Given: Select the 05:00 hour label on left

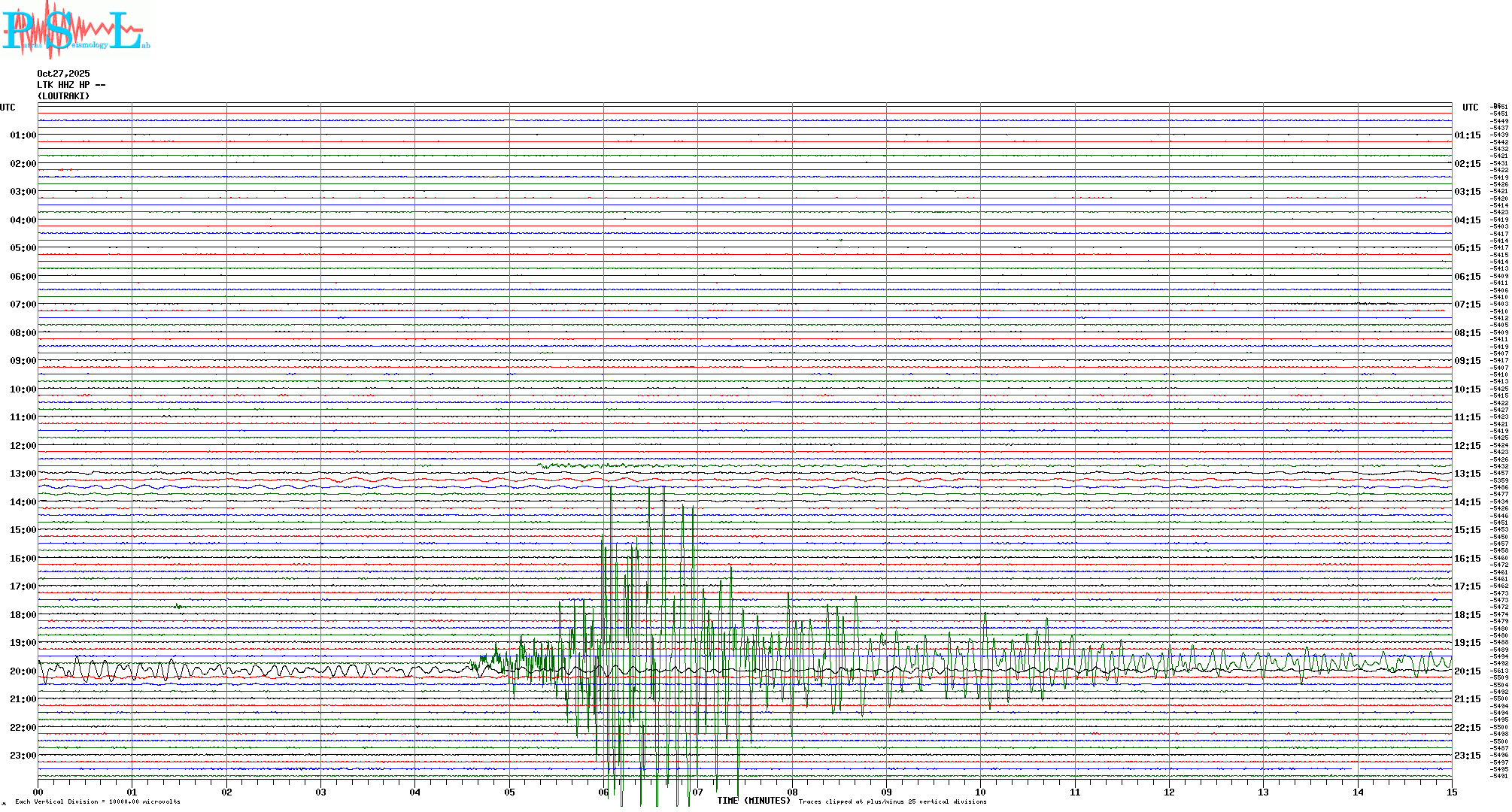Looking at the screenshot, I should coord(23,248).
